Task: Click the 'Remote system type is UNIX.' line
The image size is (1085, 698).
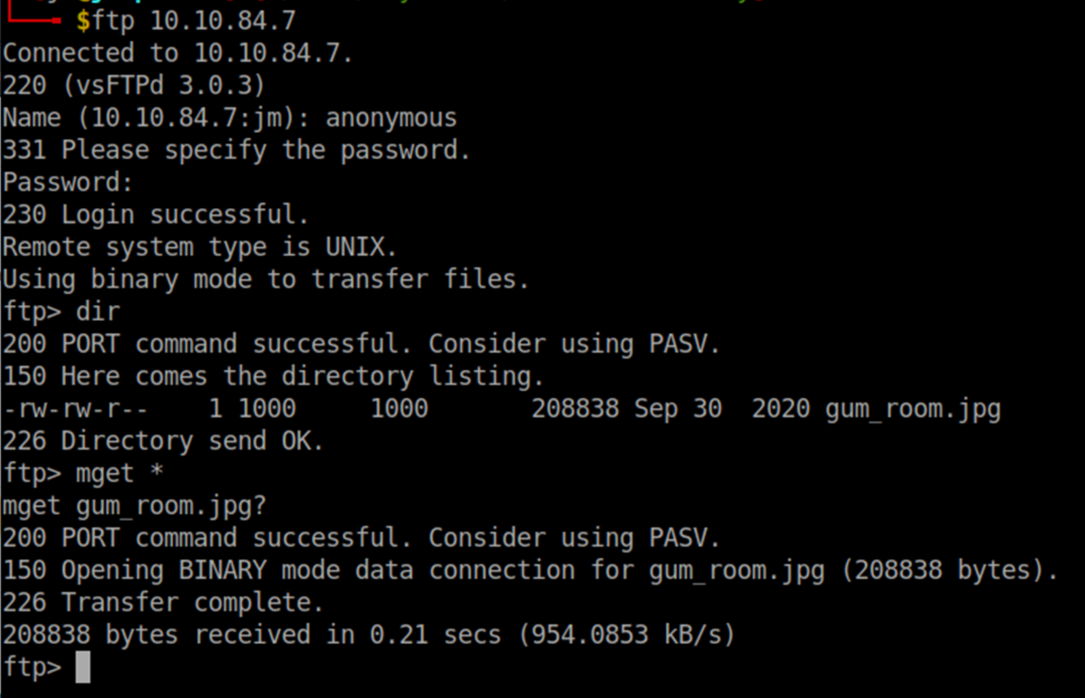Action: coord(199,247)
